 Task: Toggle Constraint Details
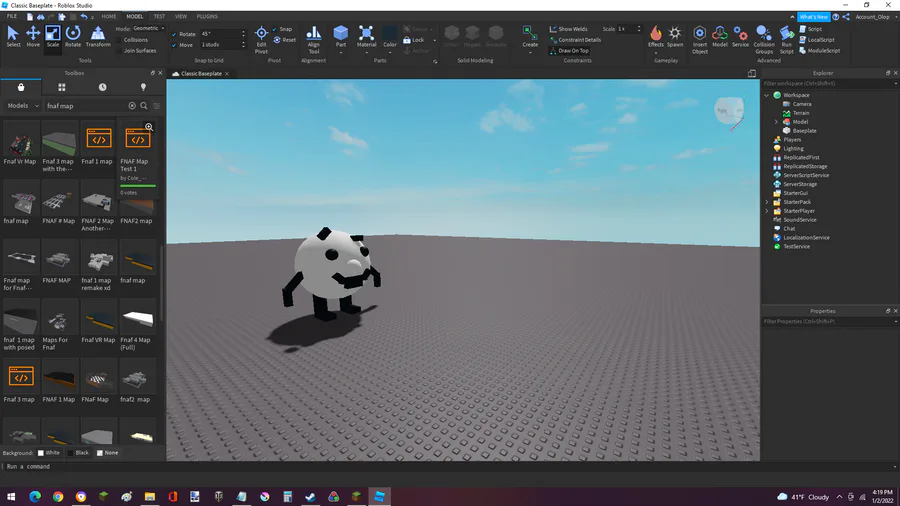575,40
